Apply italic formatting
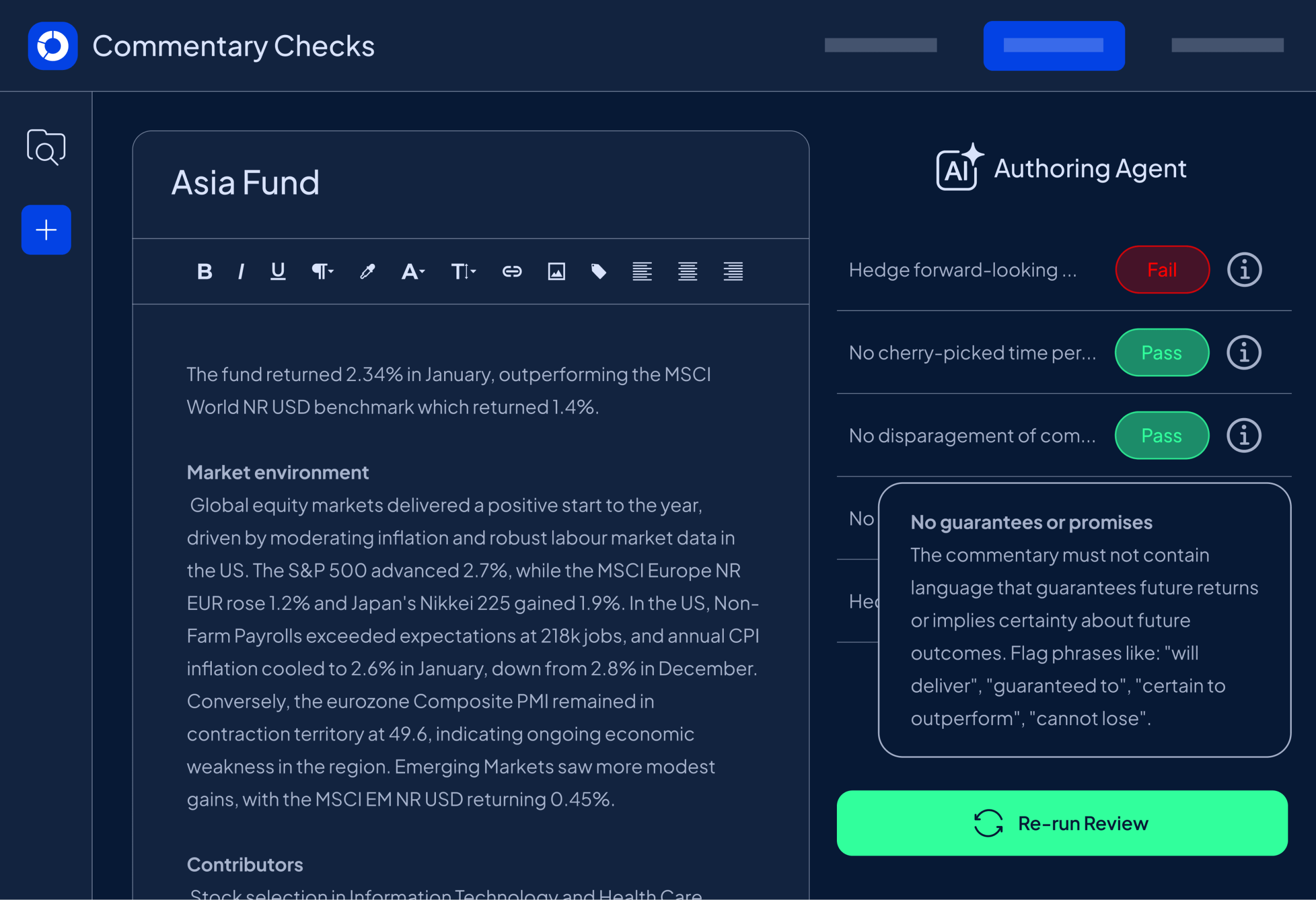Image resolution: width=1316 pixels, height=900 pixels. point(241,272)
